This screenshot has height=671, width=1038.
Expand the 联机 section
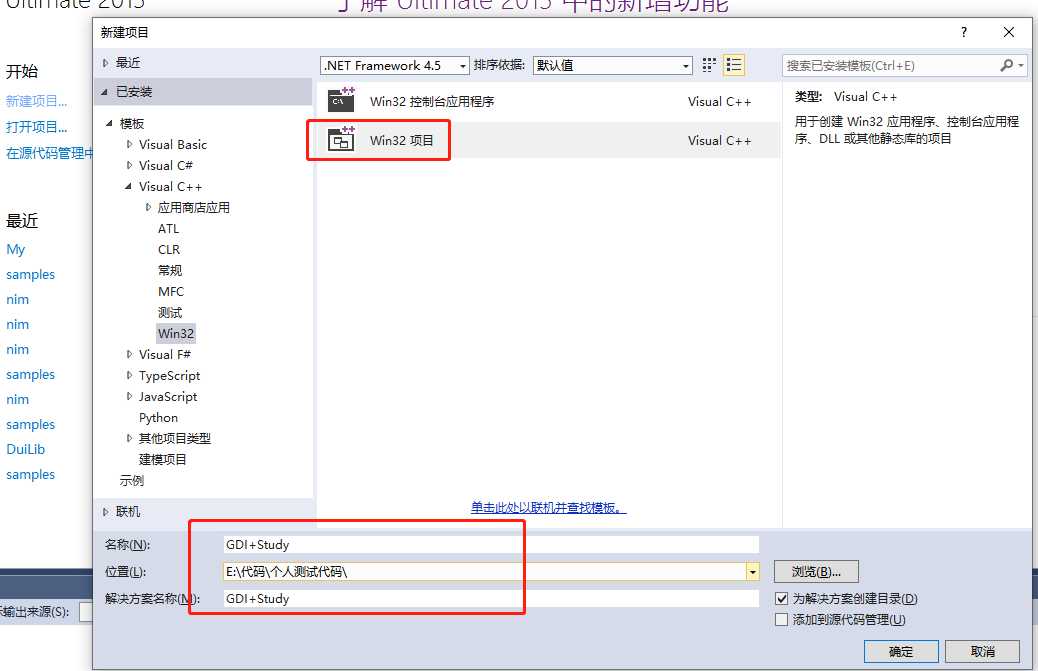point(105,512)
